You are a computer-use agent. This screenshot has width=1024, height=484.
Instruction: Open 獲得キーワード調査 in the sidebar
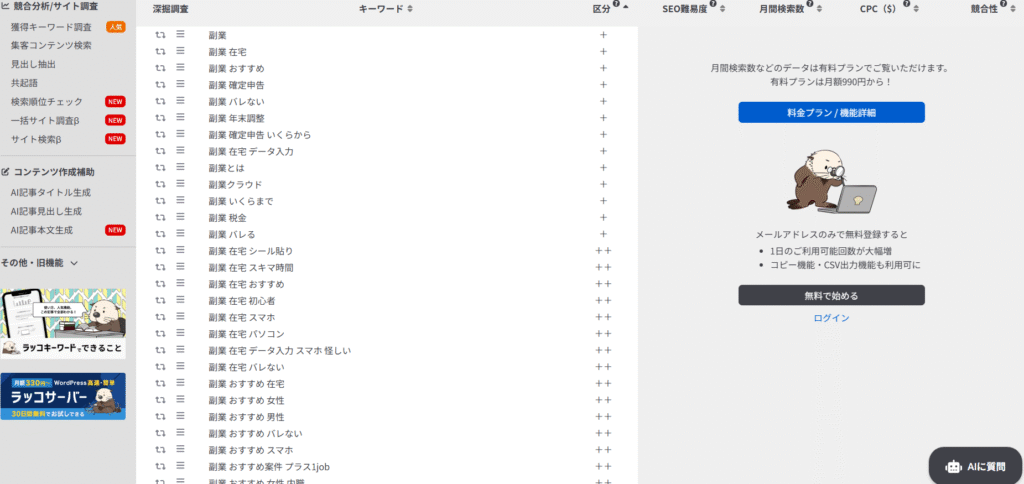coord(51,27)
